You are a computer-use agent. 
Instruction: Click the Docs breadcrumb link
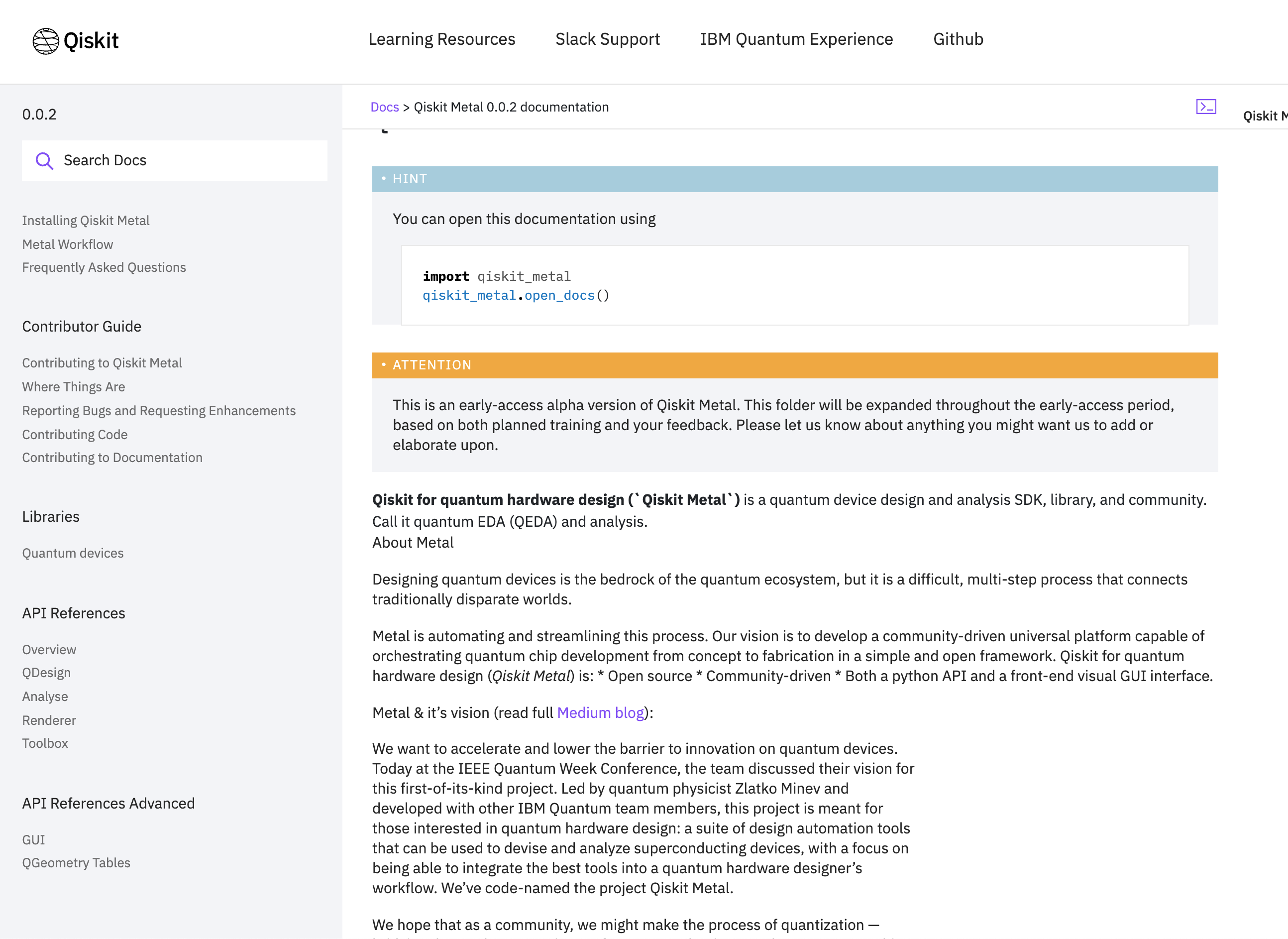(x=384, y=107)
